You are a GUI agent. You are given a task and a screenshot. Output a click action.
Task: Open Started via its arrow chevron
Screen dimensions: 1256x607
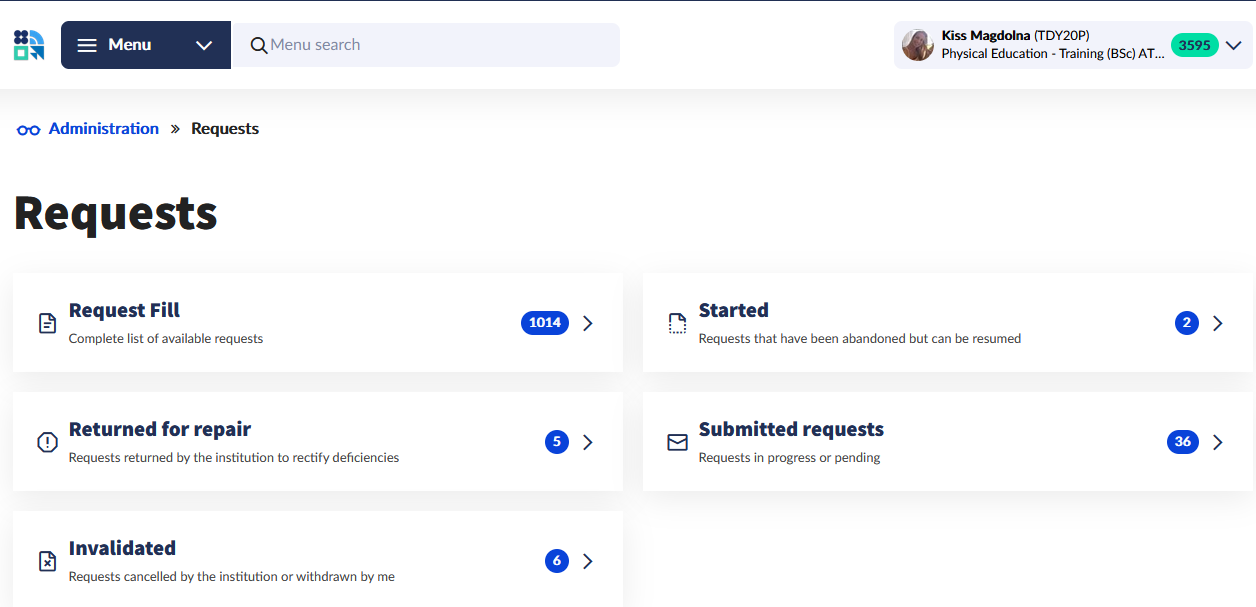(x=1217, y=323)
